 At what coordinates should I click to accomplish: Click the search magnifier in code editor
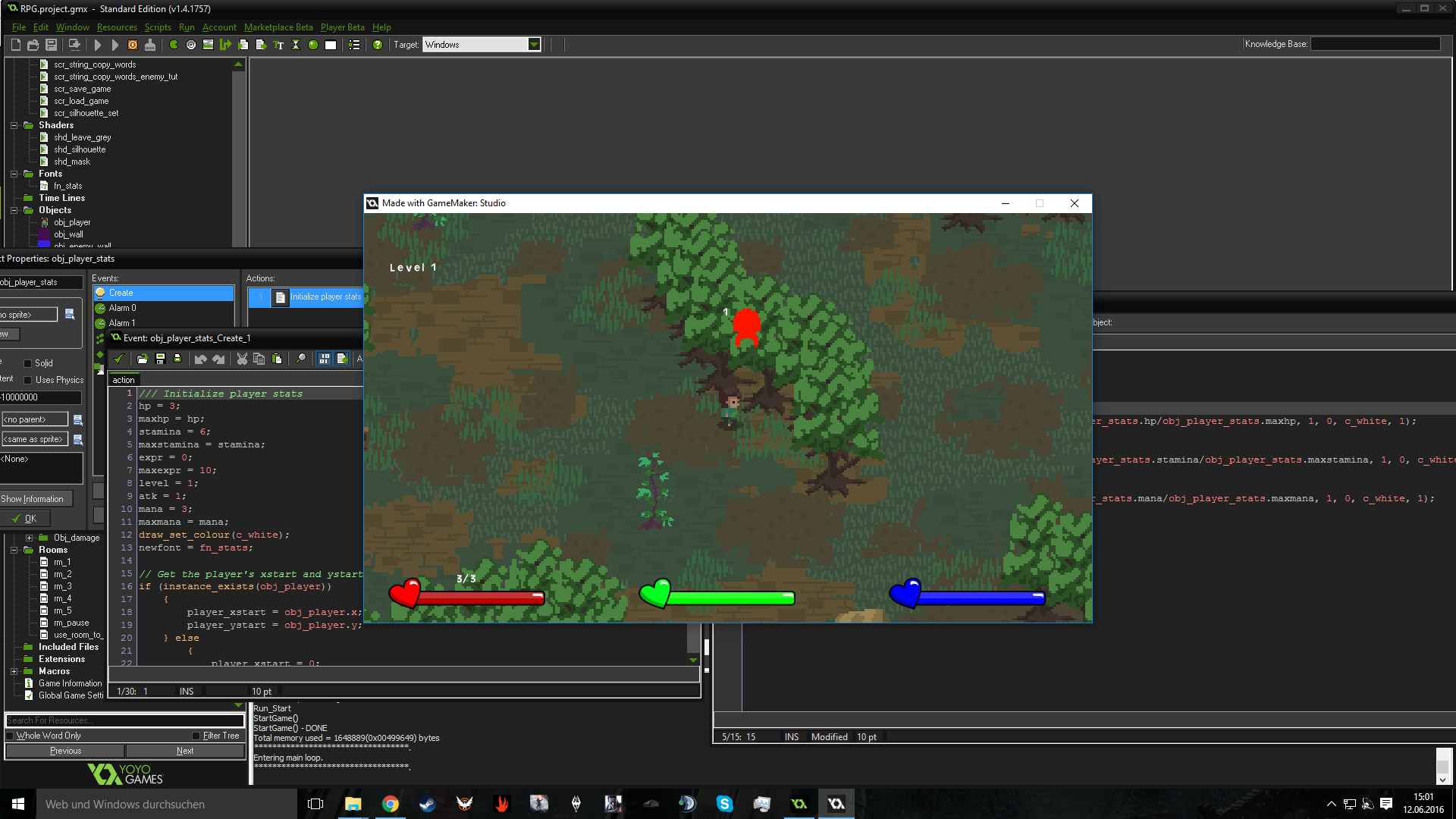(x=301, y=359)
